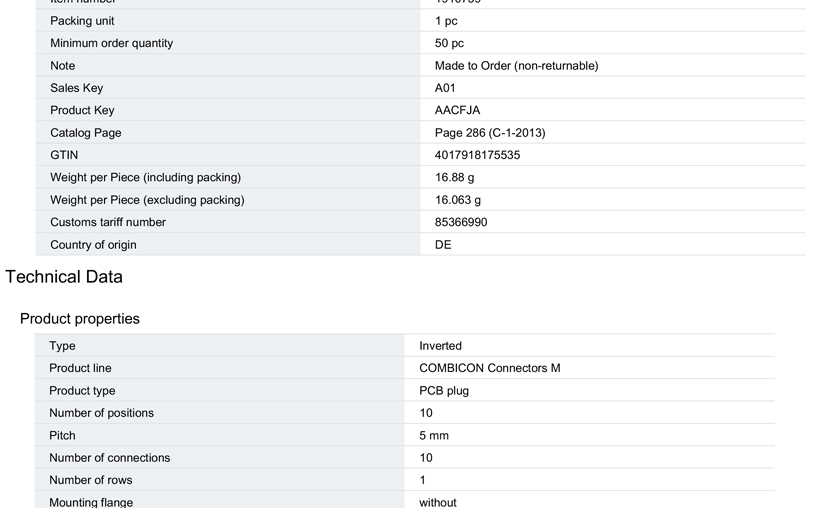Click the Packing unit label

click(x=82, y=21)
